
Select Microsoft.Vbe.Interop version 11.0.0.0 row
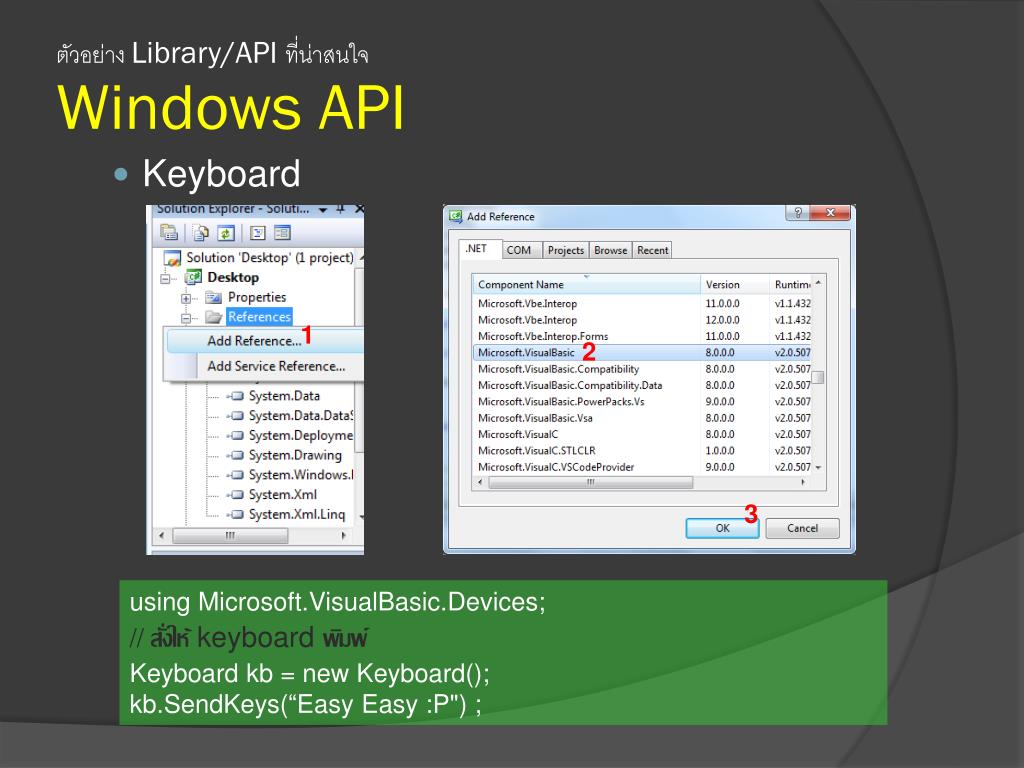(x=642, y=304)
